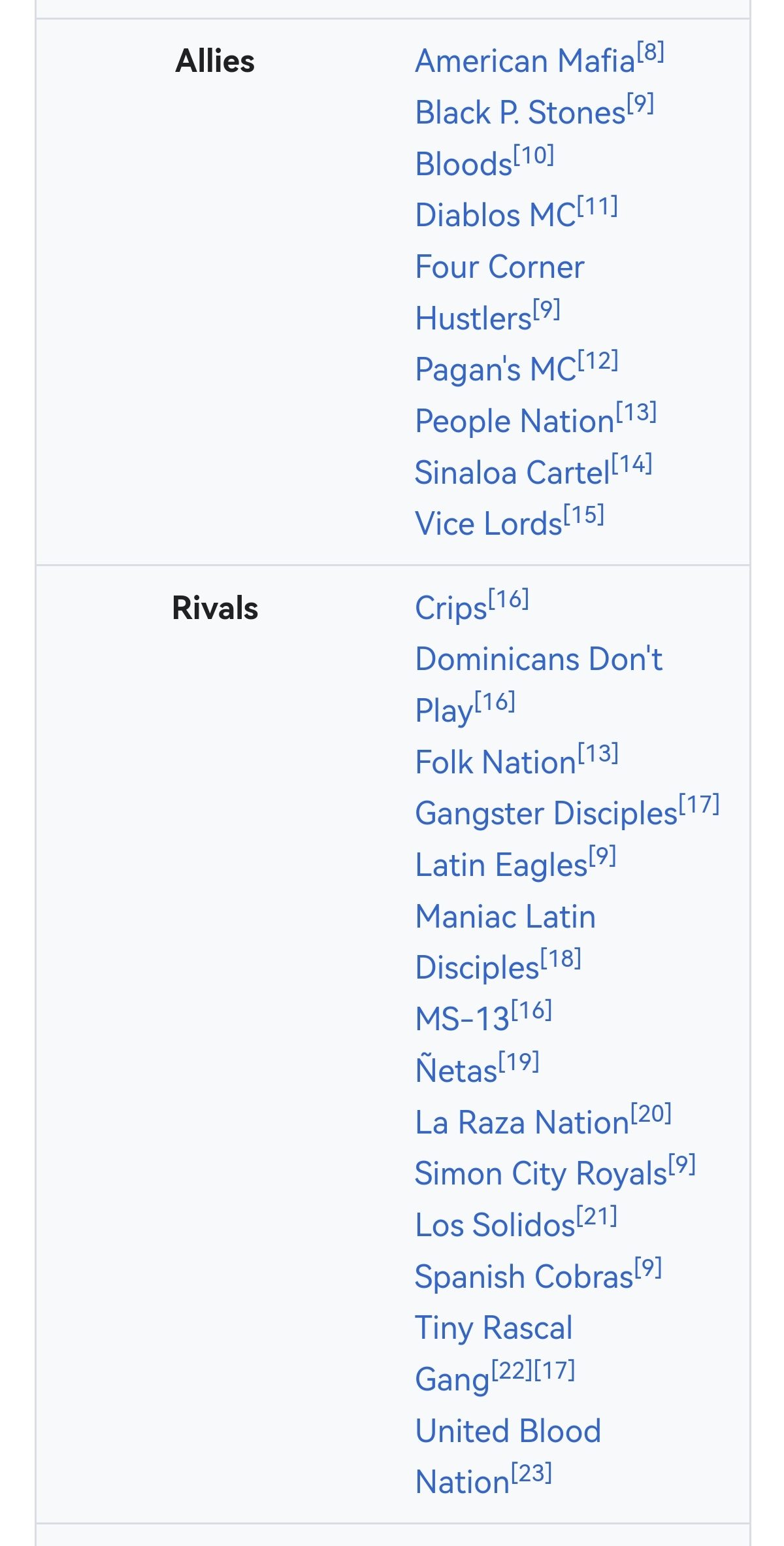Open citation 11 next to Diablos MC
784x1546 pixels.
coord(598,207)
